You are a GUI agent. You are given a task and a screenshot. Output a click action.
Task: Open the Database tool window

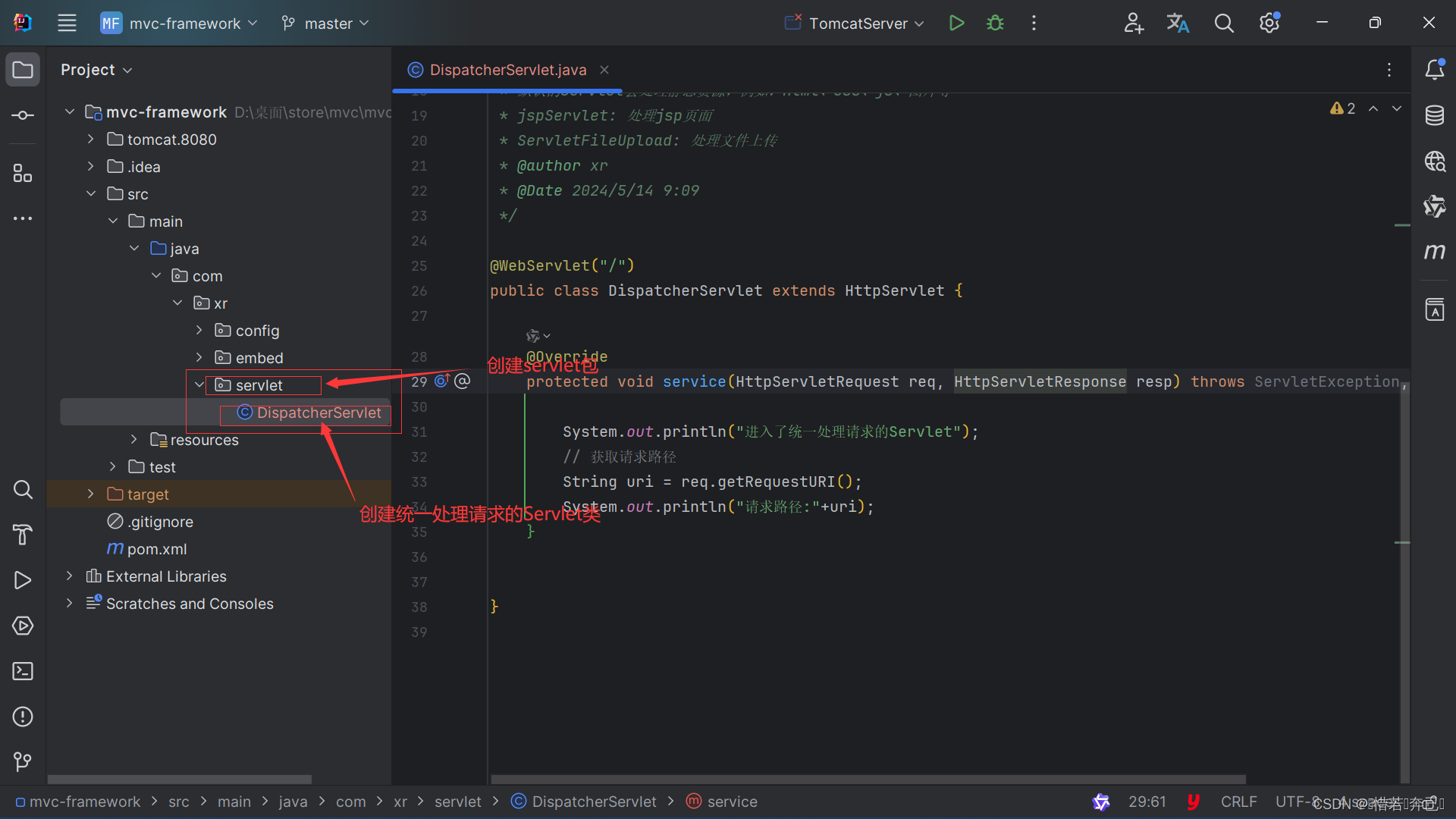[x=1434, y=115]
